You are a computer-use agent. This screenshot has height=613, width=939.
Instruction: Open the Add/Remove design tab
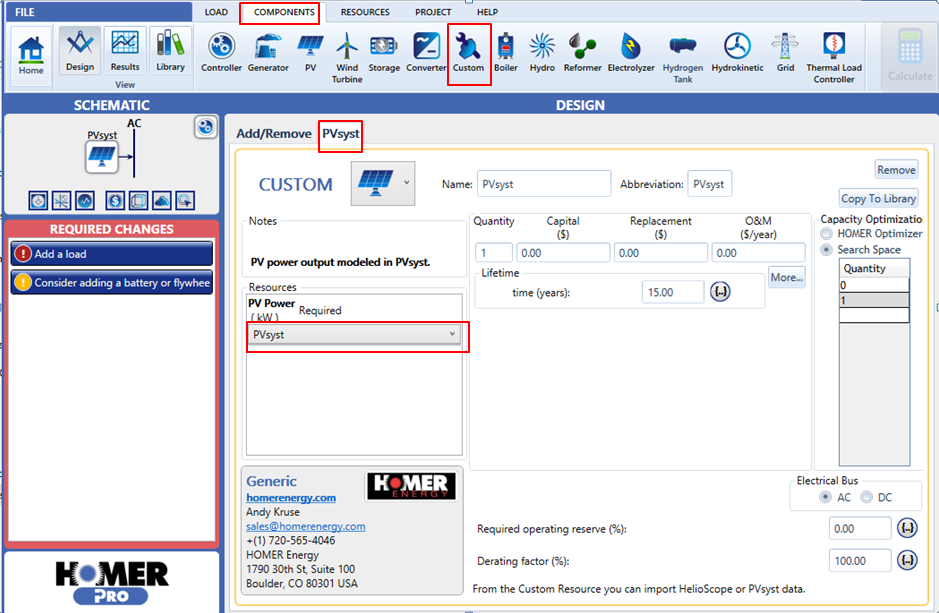273,134
